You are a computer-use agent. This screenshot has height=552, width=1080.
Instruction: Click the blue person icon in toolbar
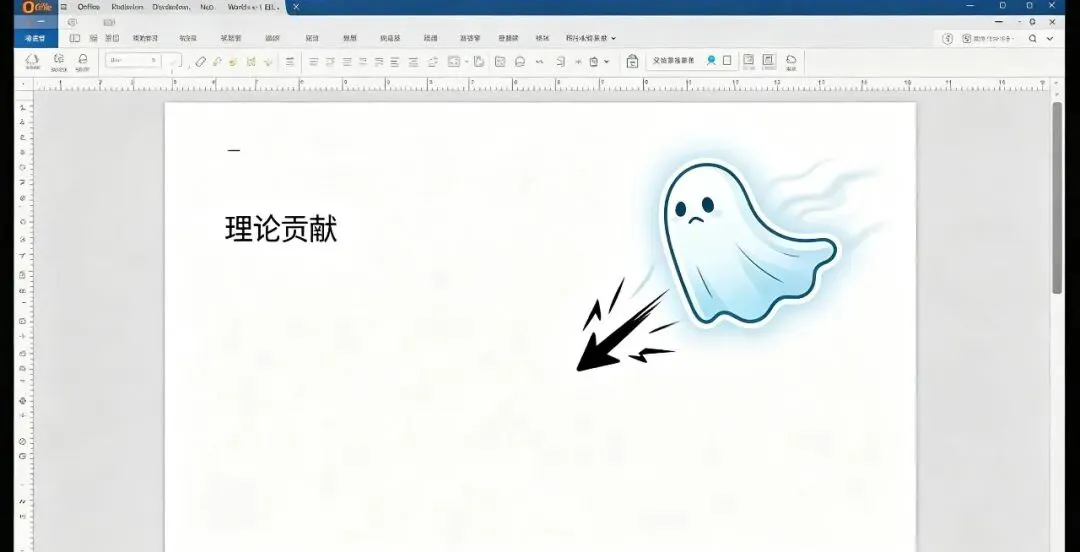point(711,61)
